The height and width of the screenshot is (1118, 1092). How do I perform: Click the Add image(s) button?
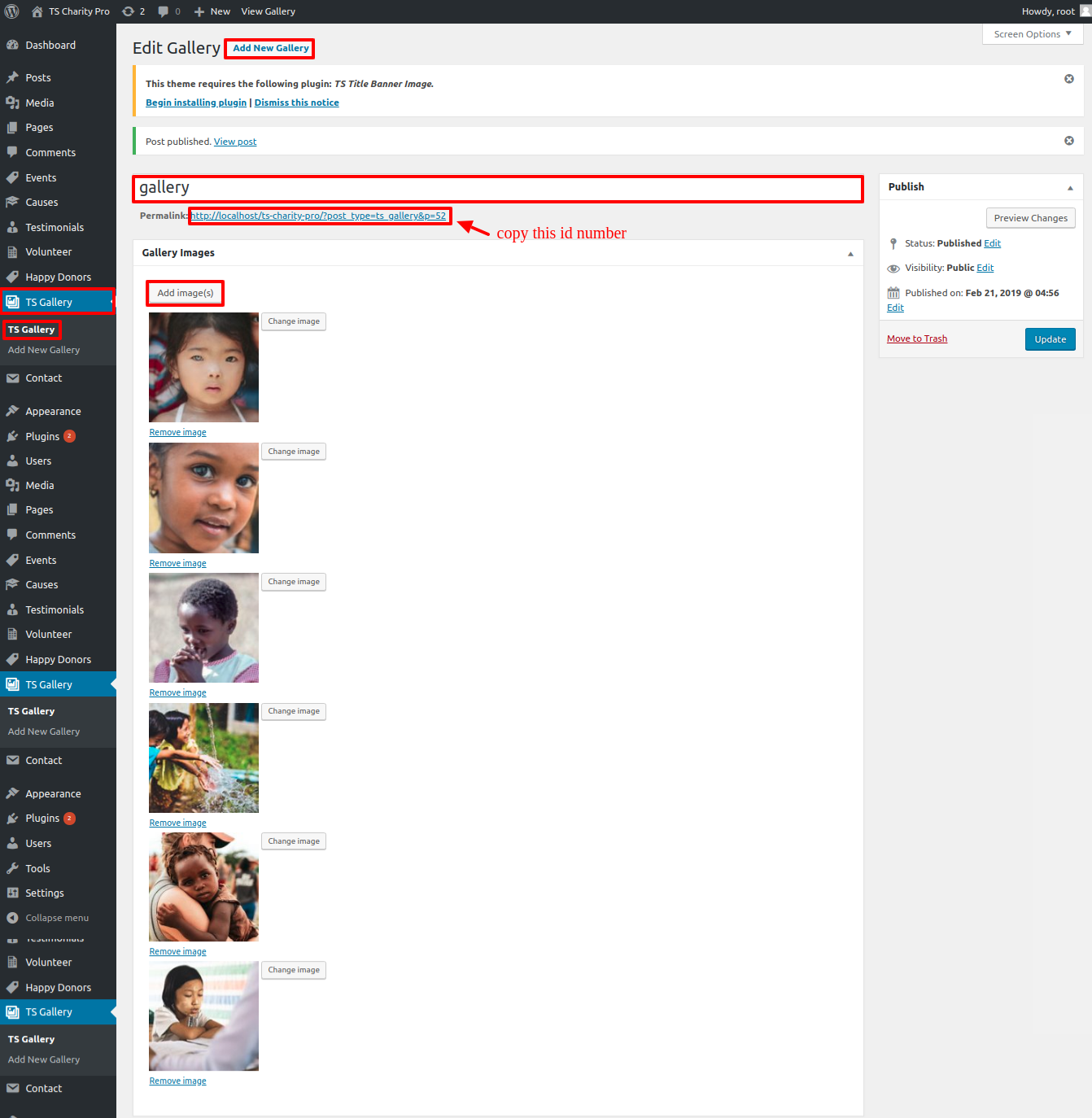[x=186, y=293]
